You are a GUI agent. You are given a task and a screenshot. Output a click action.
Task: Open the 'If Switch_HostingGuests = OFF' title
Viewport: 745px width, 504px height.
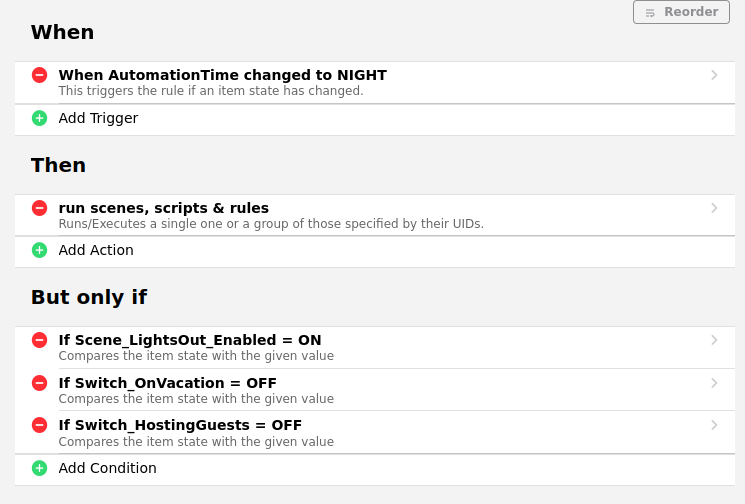(180, 425)
